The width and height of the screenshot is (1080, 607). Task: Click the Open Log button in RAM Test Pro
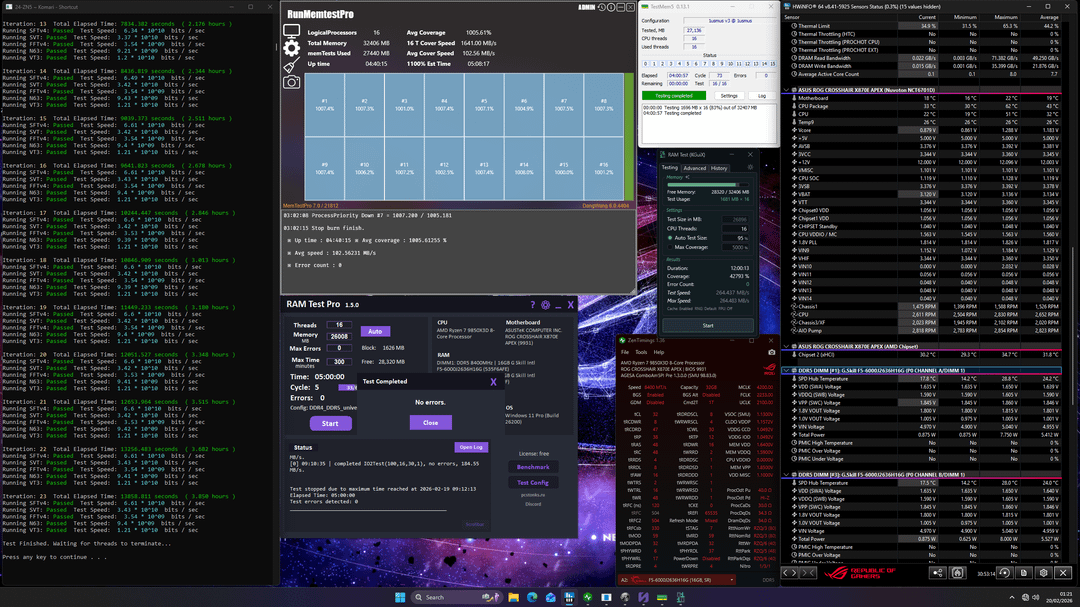(470, 447)
